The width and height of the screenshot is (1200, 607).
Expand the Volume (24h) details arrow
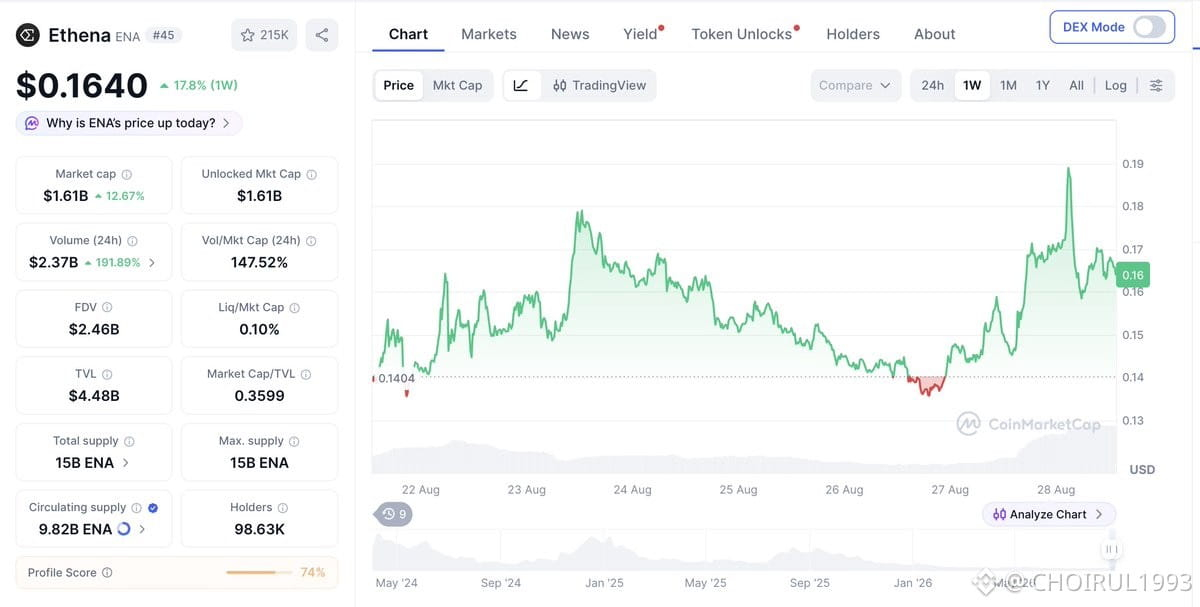152,263
